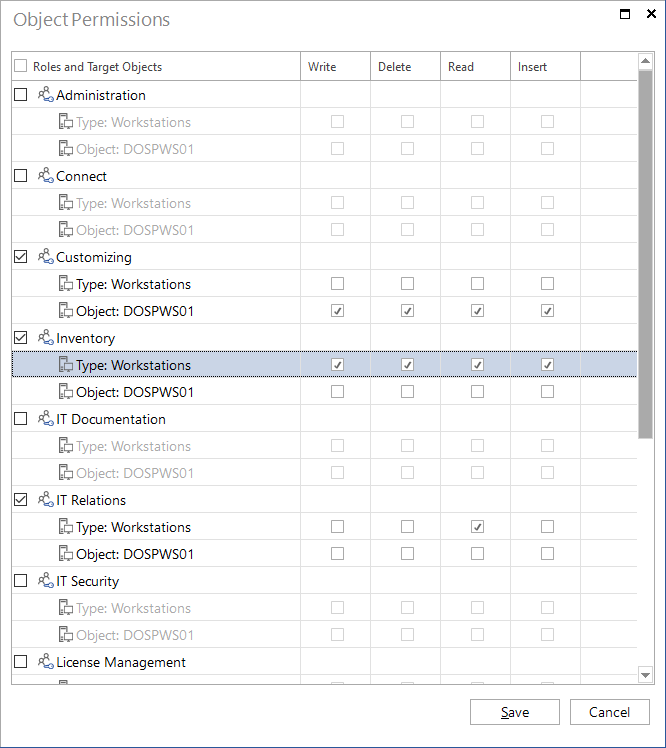This screenshot has height=748, width=666.
Task: Uncheck Insert for Customizing Object: DOSPWS01
Action: tap(547, 311)
